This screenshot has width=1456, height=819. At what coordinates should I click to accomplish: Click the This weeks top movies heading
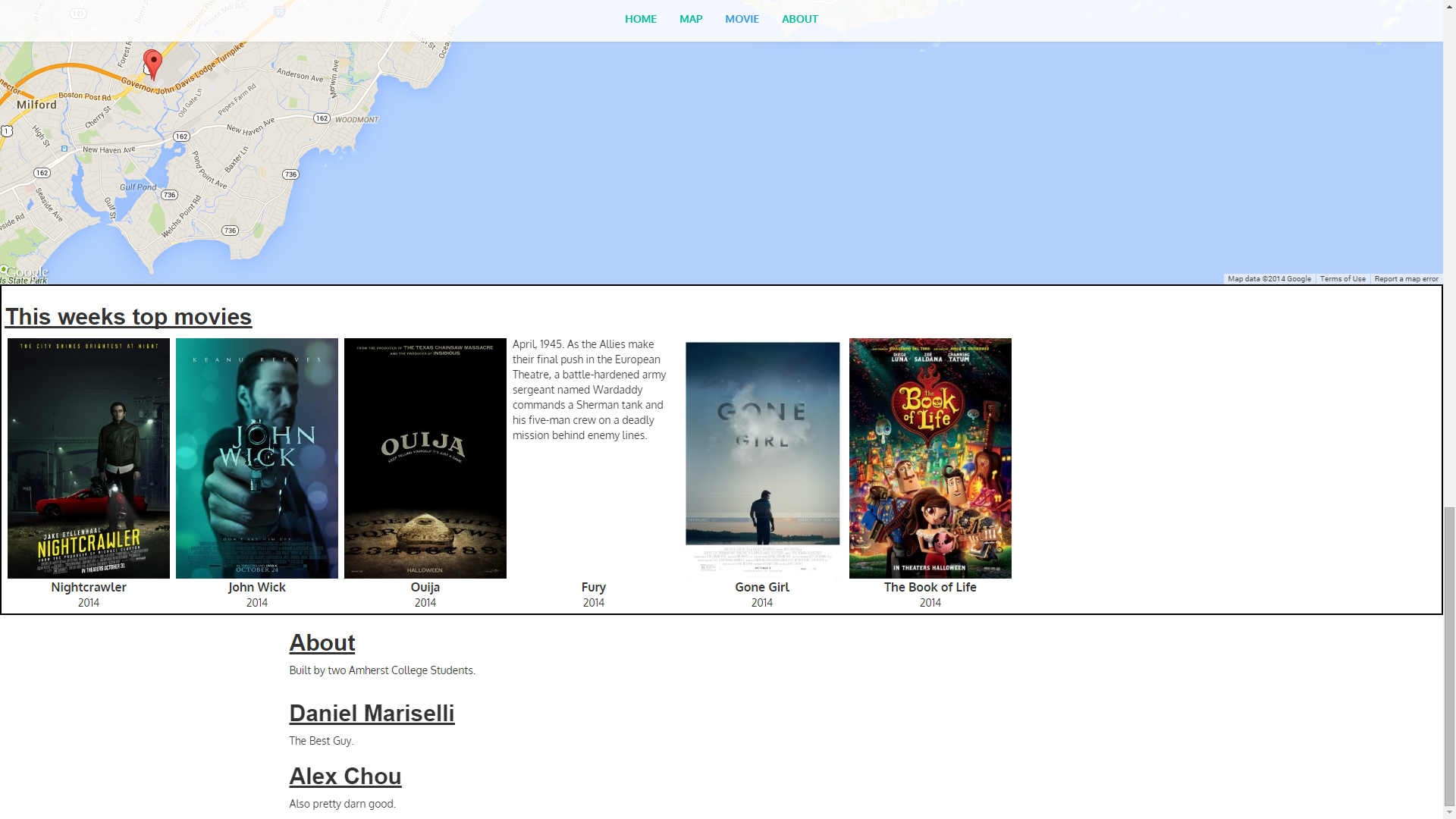pos(128,316)
